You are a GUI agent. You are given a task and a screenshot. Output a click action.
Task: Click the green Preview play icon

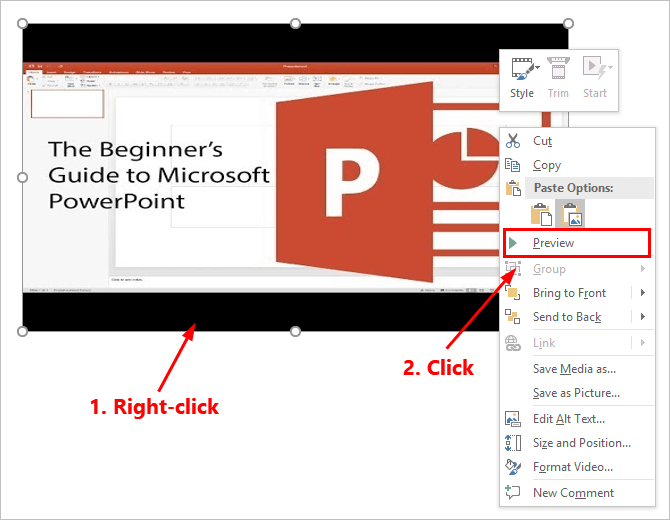point(513,243)
